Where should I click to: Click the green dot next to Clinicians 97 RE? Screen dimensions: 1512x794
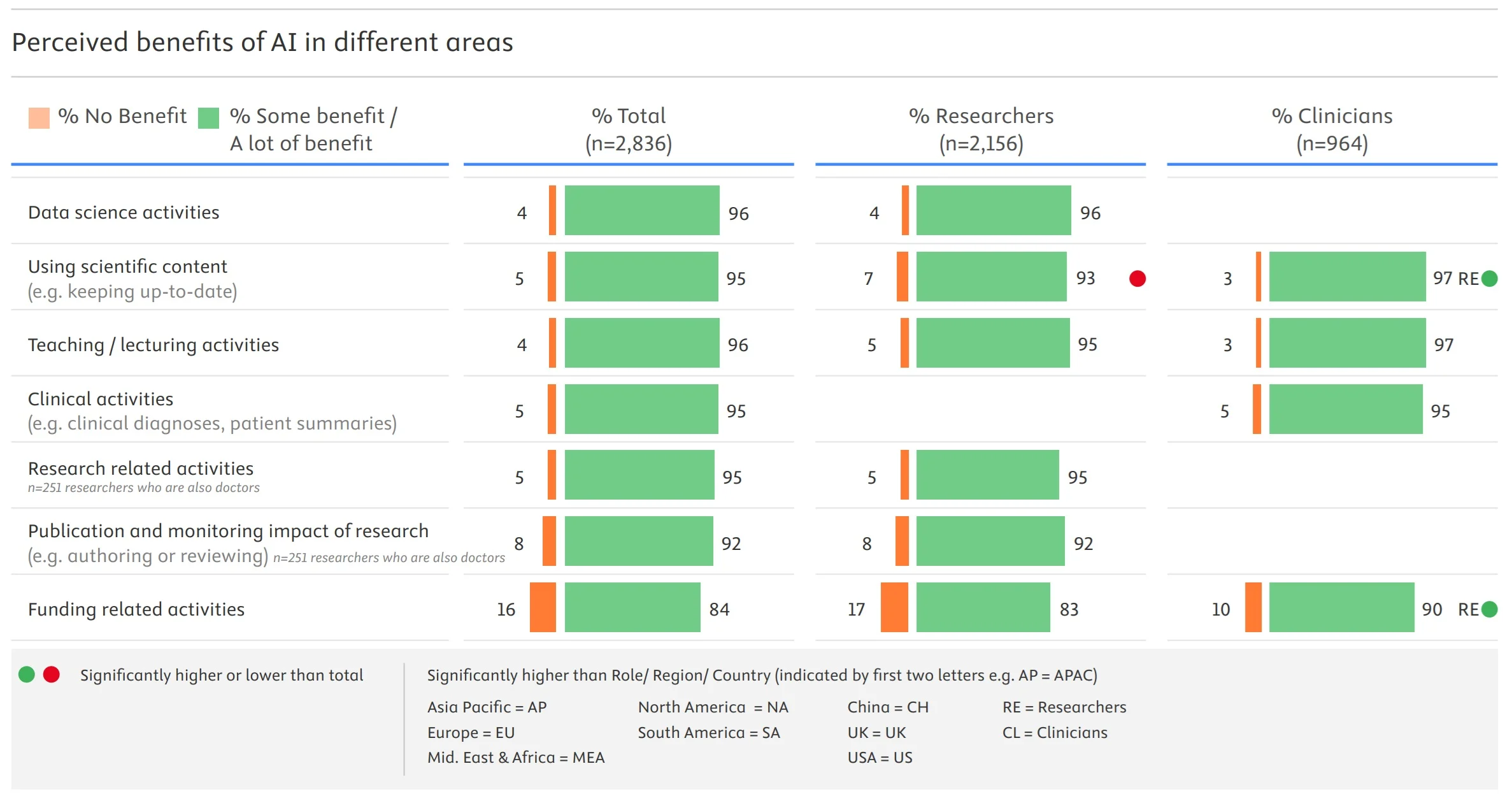(x=1489, y=278)
